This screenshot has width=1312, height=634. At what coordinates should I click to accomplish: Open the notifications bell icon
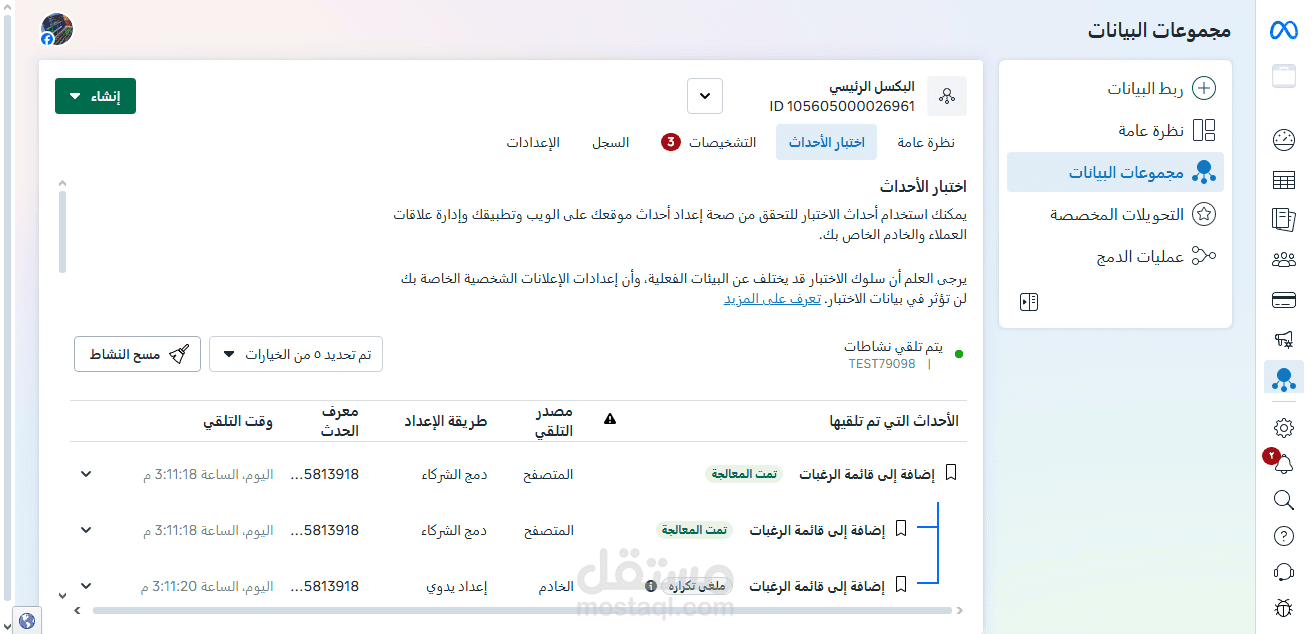[x=1284, y=464]
